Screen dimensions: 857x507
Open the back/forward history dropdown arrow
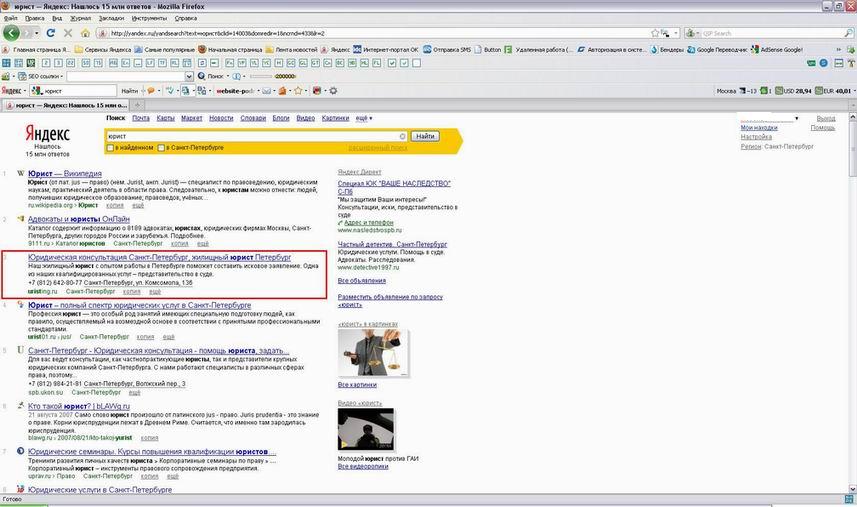tap(37, 33)
